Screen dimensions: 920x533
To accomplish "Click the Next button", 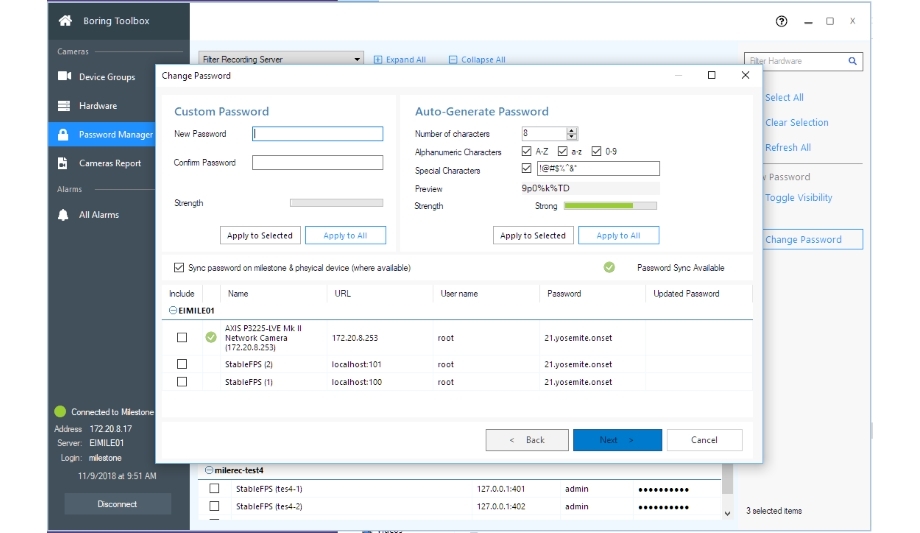I will point(617,440).
